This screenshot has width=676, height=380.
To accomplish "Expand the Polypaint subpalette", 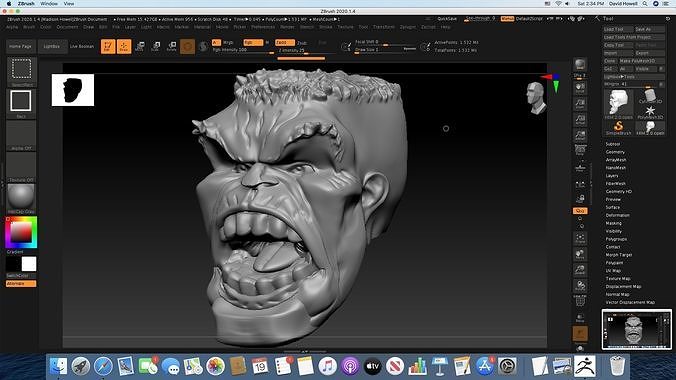I will click(x=614, y=263).
